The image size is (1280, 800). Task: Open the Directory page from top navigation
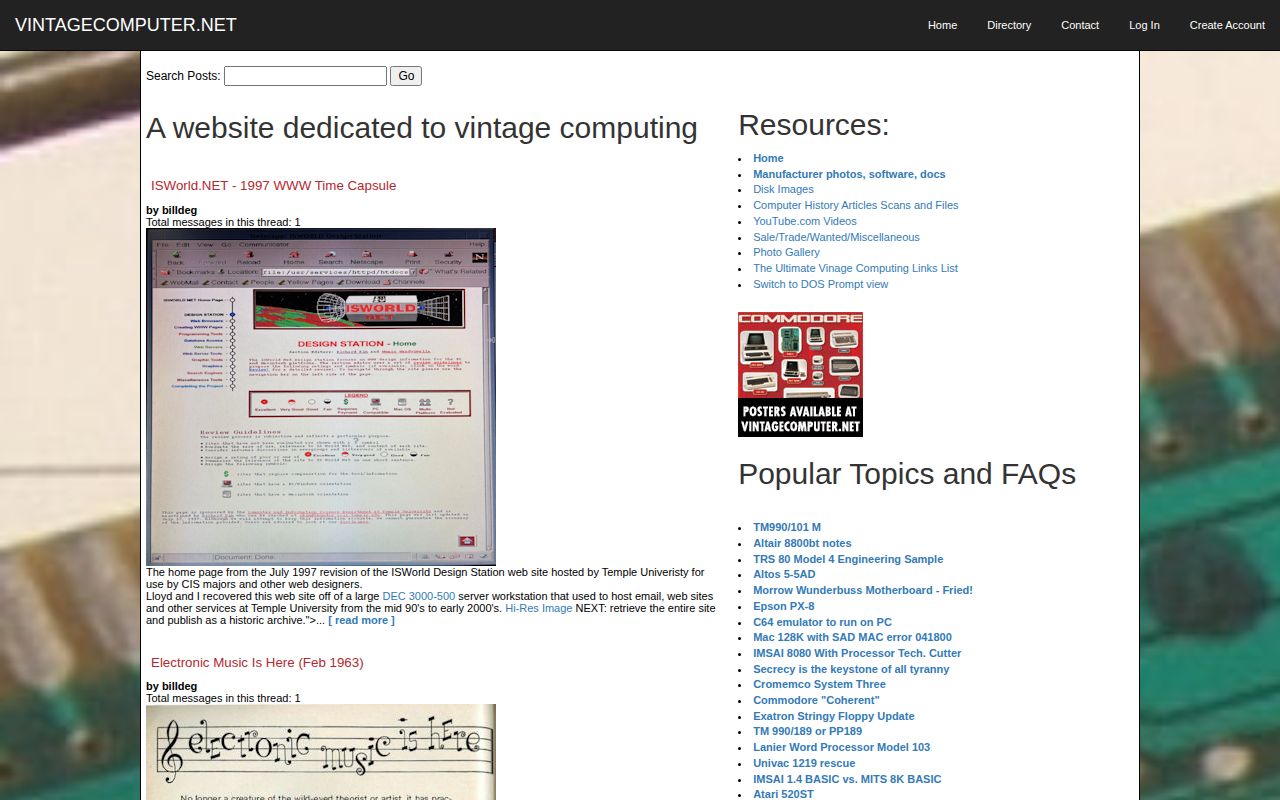tap(1009, 25)
